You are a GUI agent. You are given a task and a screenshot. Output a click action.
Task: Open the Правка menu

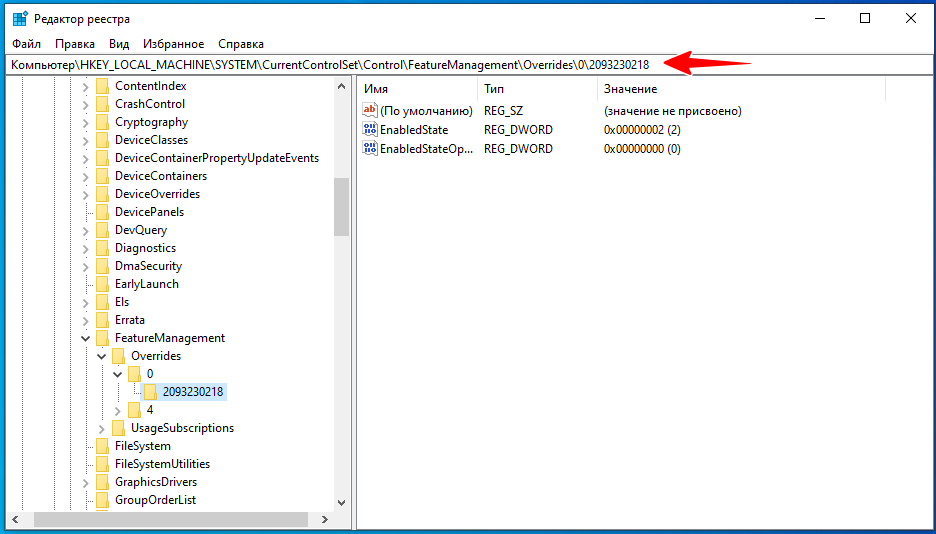(x=75, y=44)
